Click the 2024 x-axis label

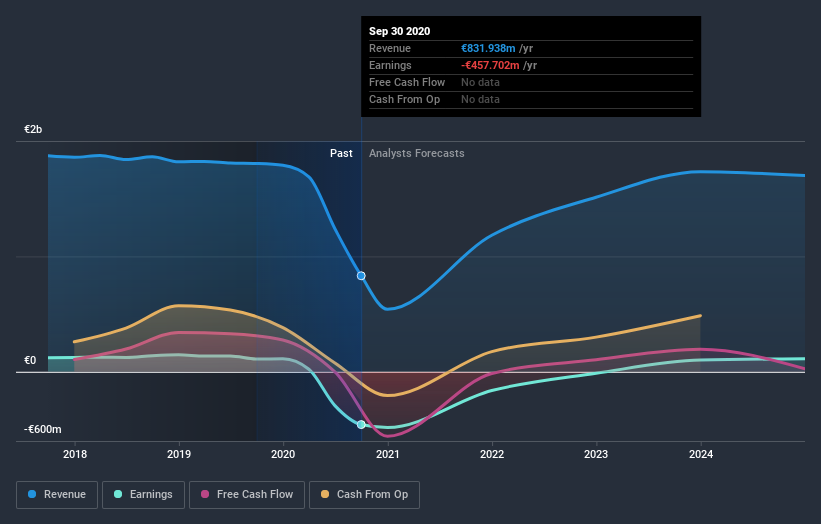click(701, 454)
